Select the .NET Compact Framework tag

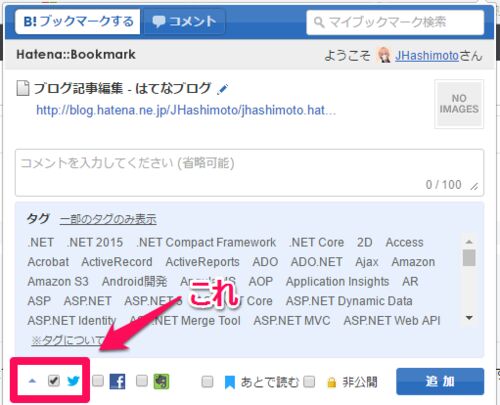(206, 242)
